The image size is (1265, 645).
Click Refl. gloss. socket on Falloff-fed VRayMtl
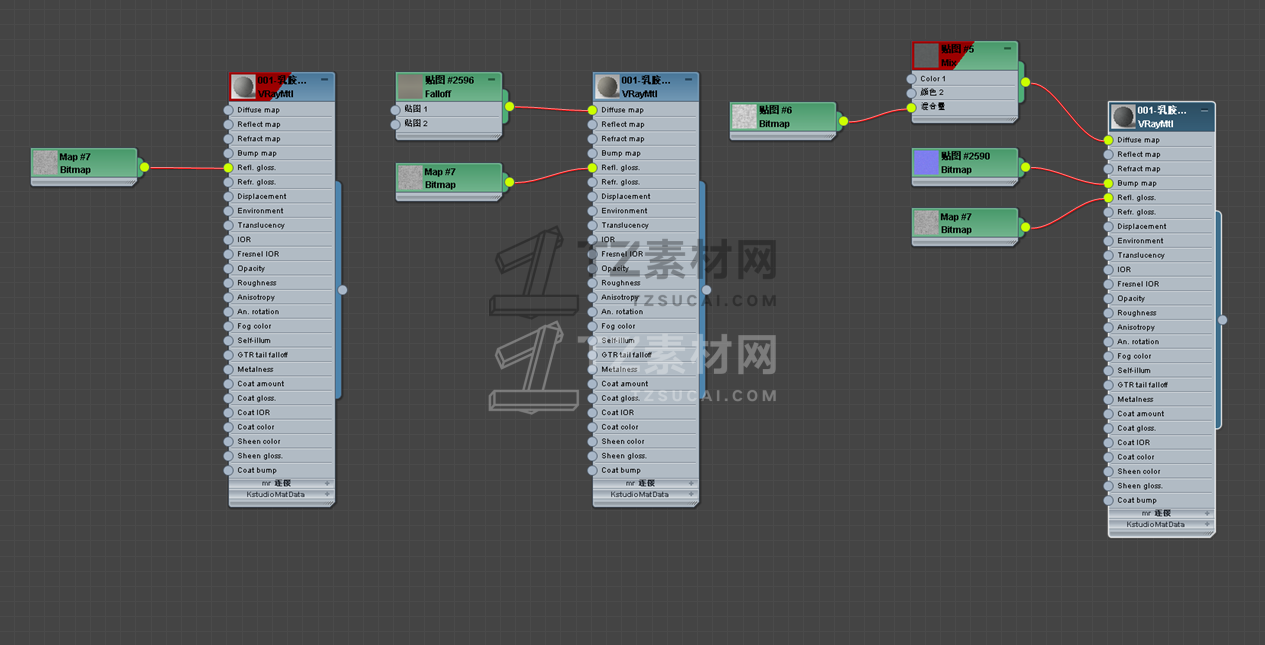pos(592,168)
